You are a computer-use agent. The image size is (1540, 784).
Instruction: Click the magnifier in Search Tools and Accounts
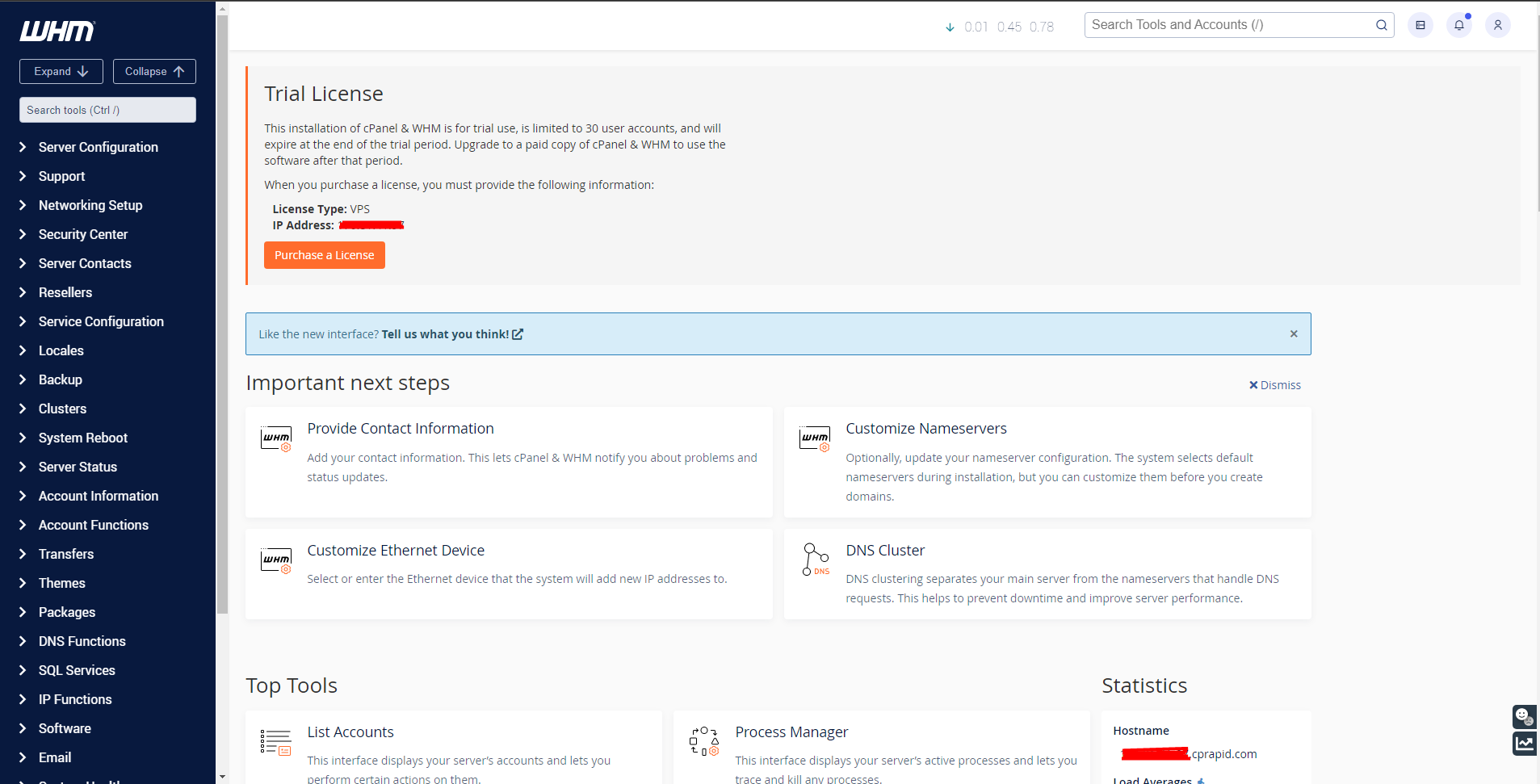tap(1381, 25)
